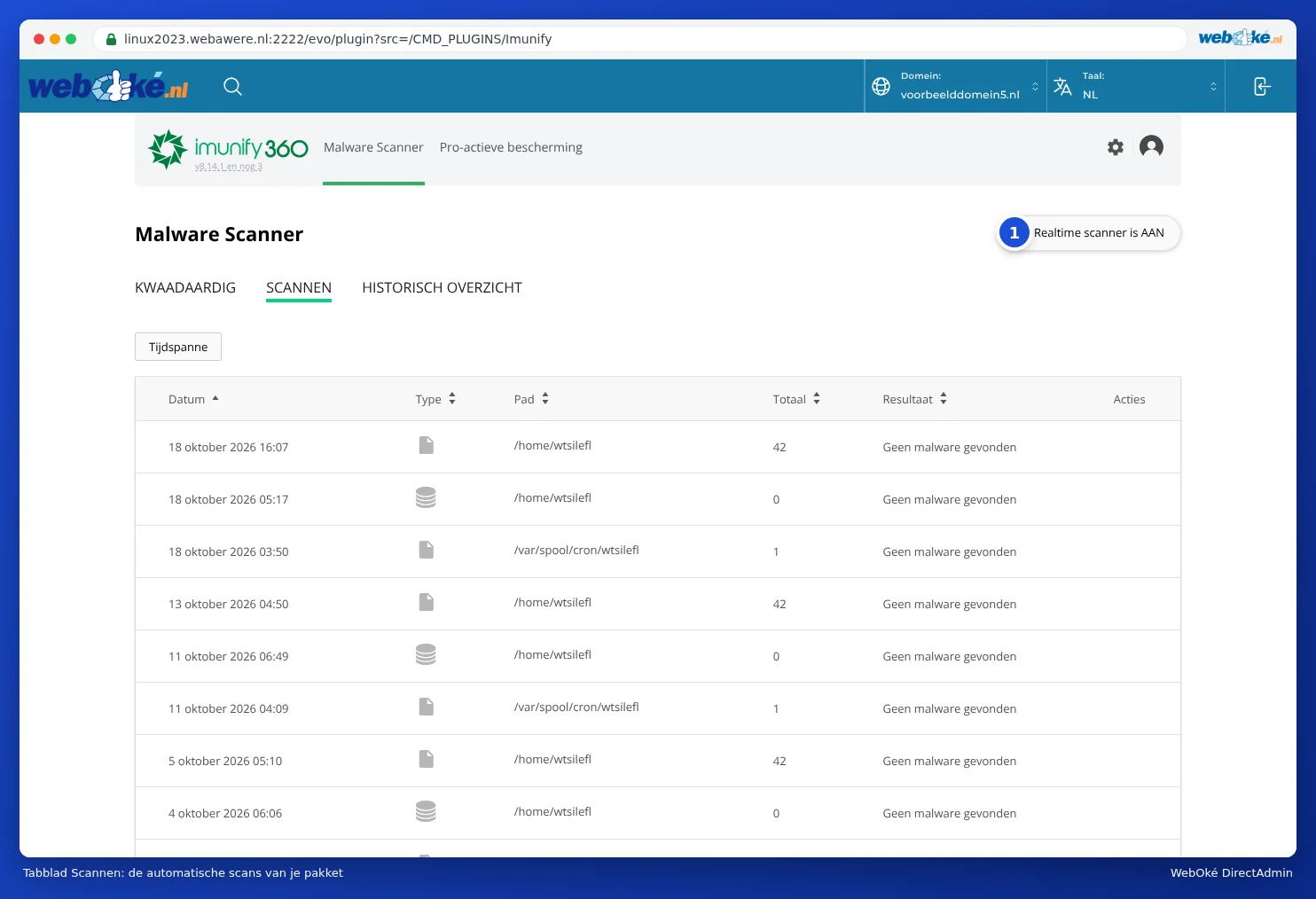Click total 1 on 11 oktober 04:09 row

click(776, 708)
